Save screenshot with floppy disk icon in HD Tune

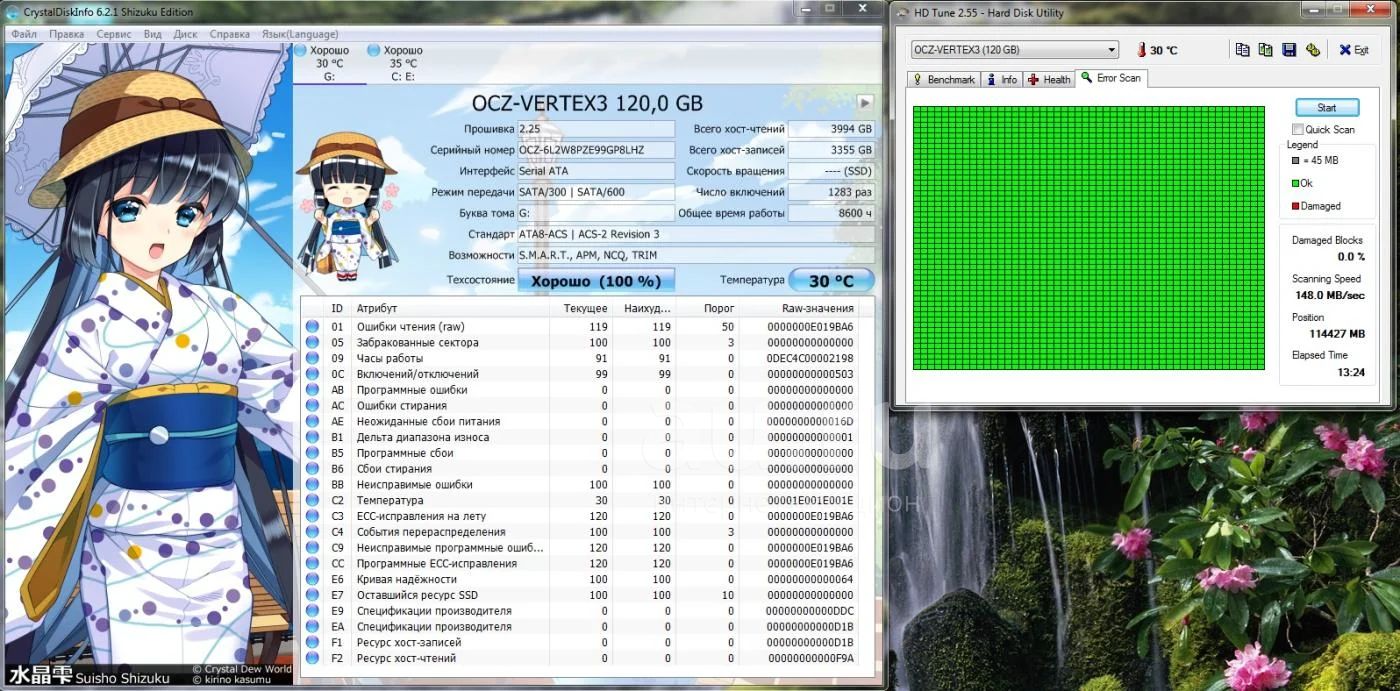[1289, 50]
